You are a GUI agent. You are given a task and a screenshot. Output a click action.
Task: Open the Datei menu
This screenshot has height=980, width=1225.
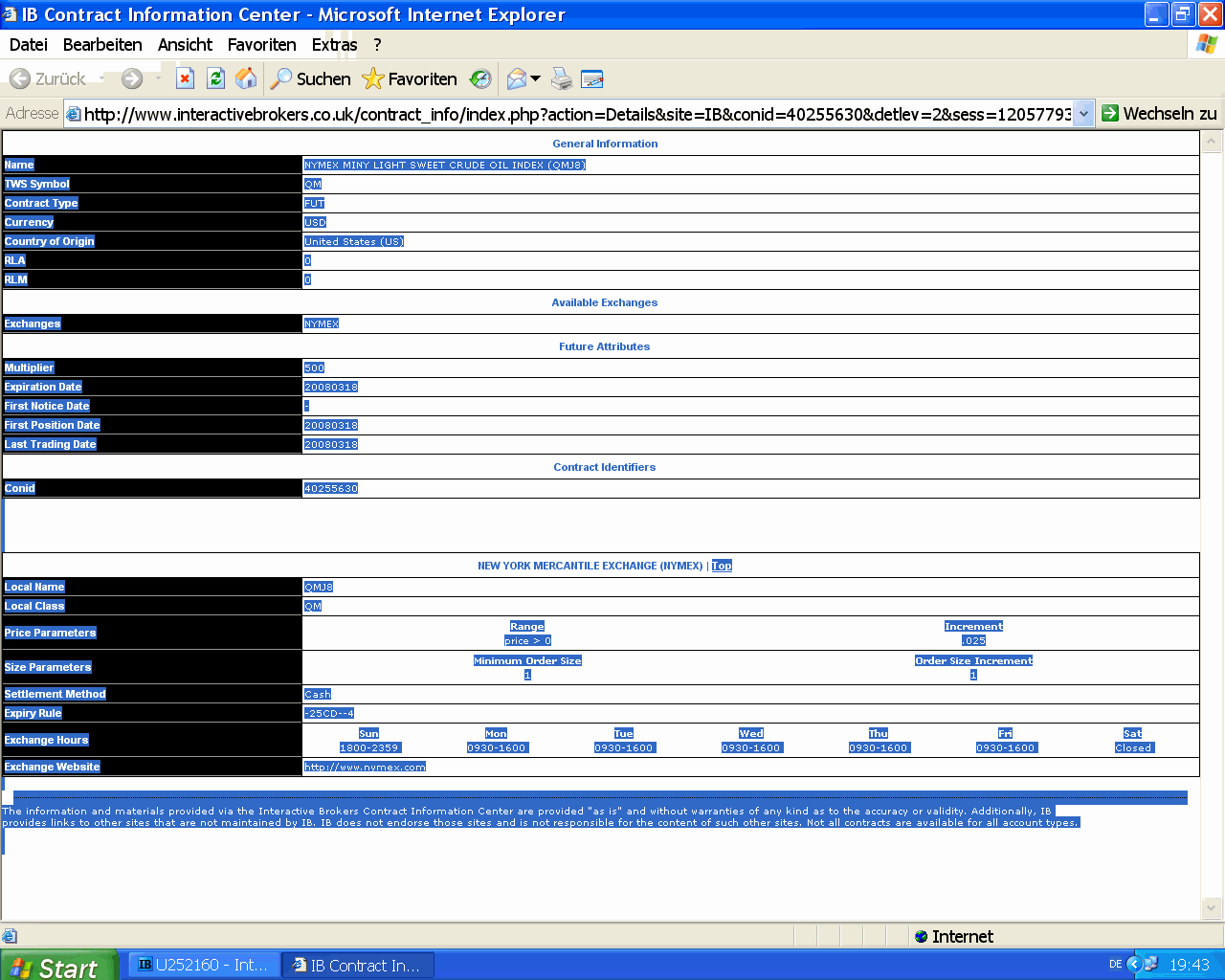(x=29, y=45)
